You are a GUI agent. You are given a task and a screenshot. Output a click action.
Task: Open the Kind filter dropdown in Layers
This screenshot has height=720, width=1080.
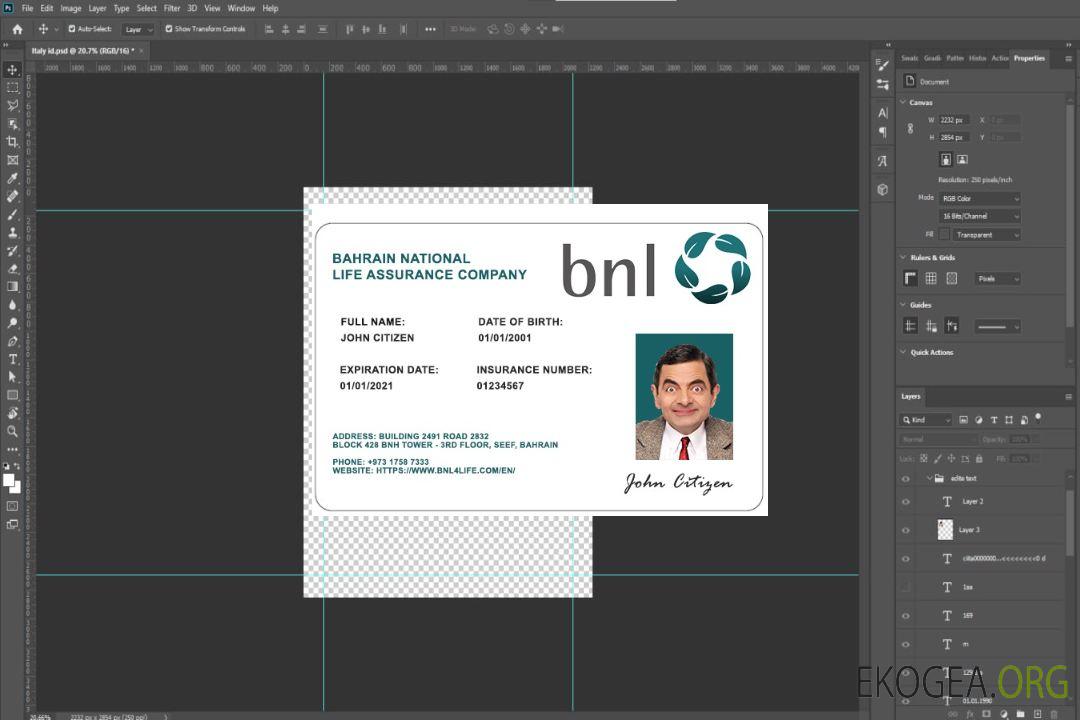tap(926, 420)
